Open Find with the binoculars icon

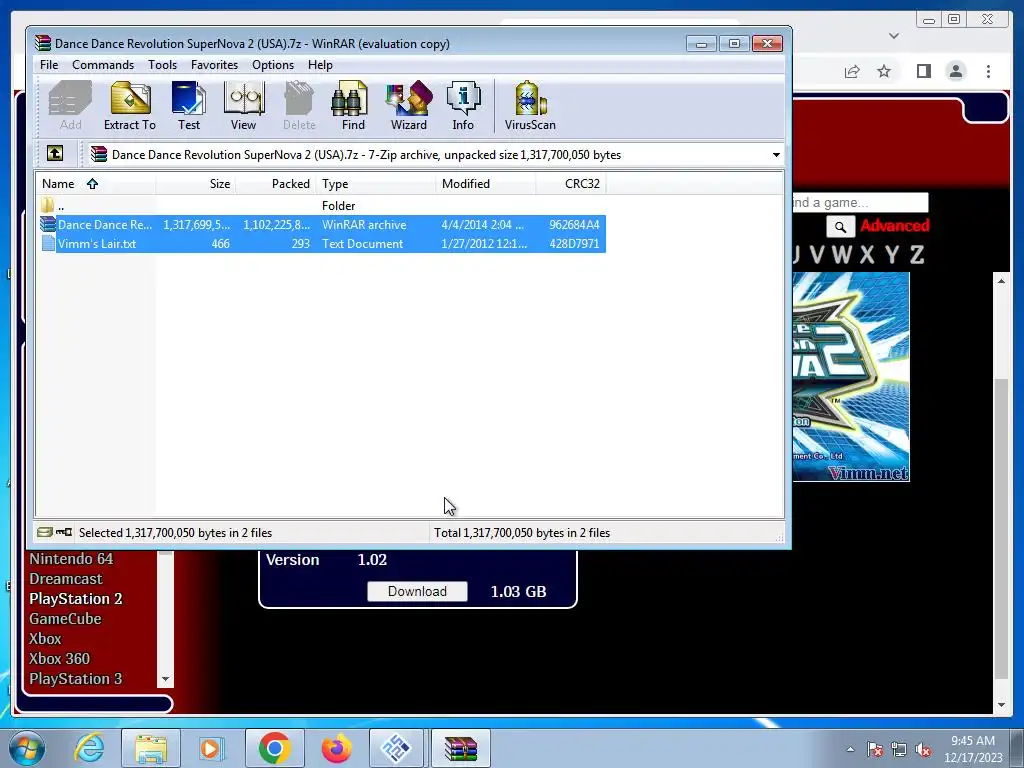click(353, 106)
